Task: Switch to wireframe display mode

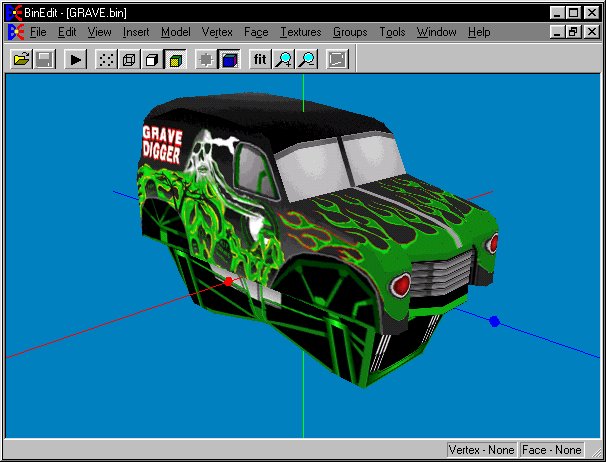Action: coord(129,60)
